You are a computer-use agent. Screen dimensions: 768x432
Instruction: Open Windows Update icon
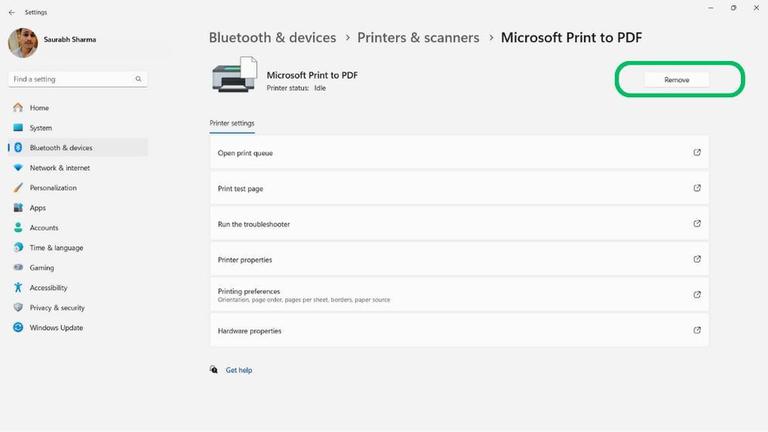pos(18,328)
